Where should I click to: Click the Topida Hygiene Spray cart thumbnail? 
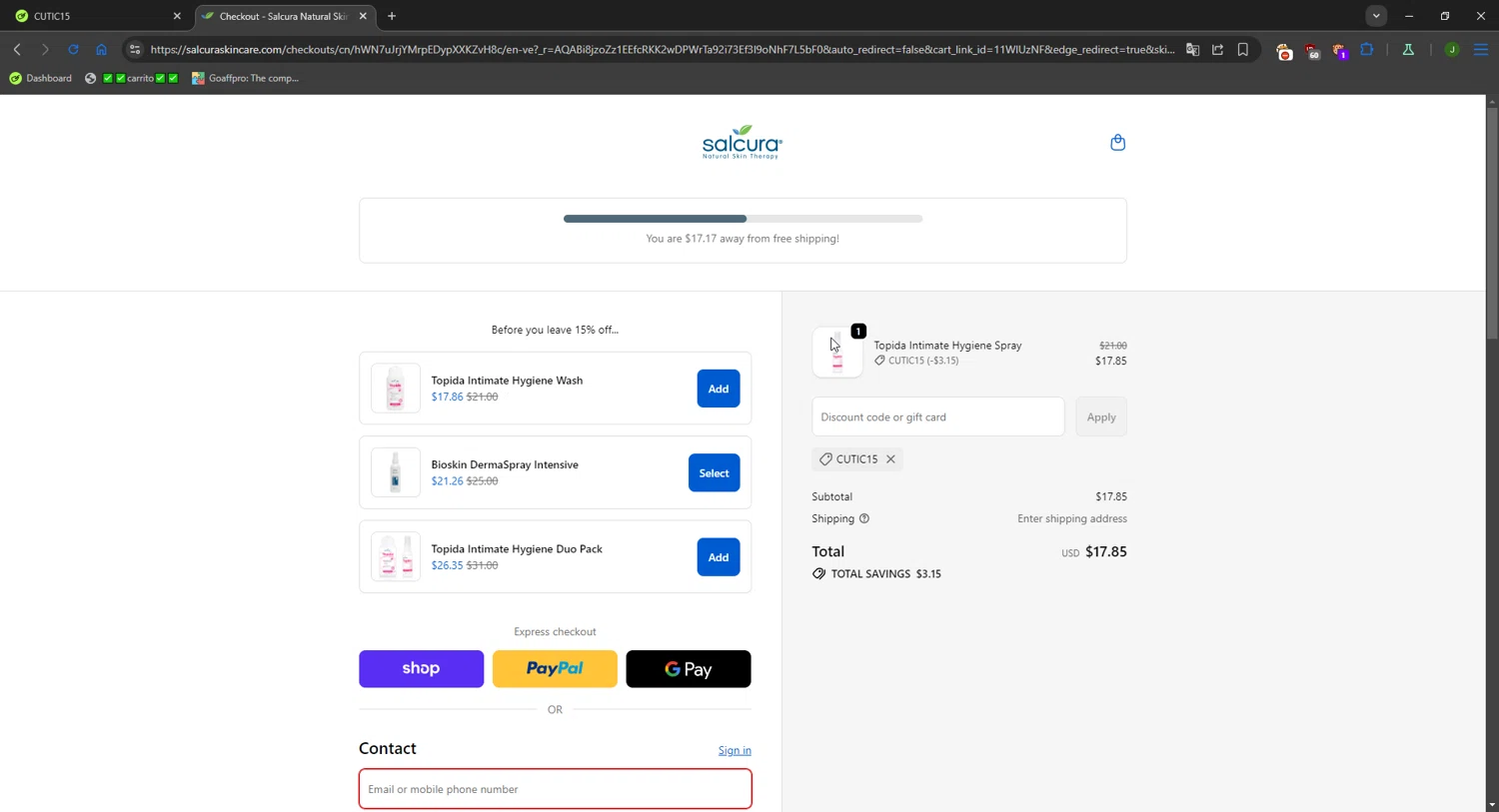(837, 353)
